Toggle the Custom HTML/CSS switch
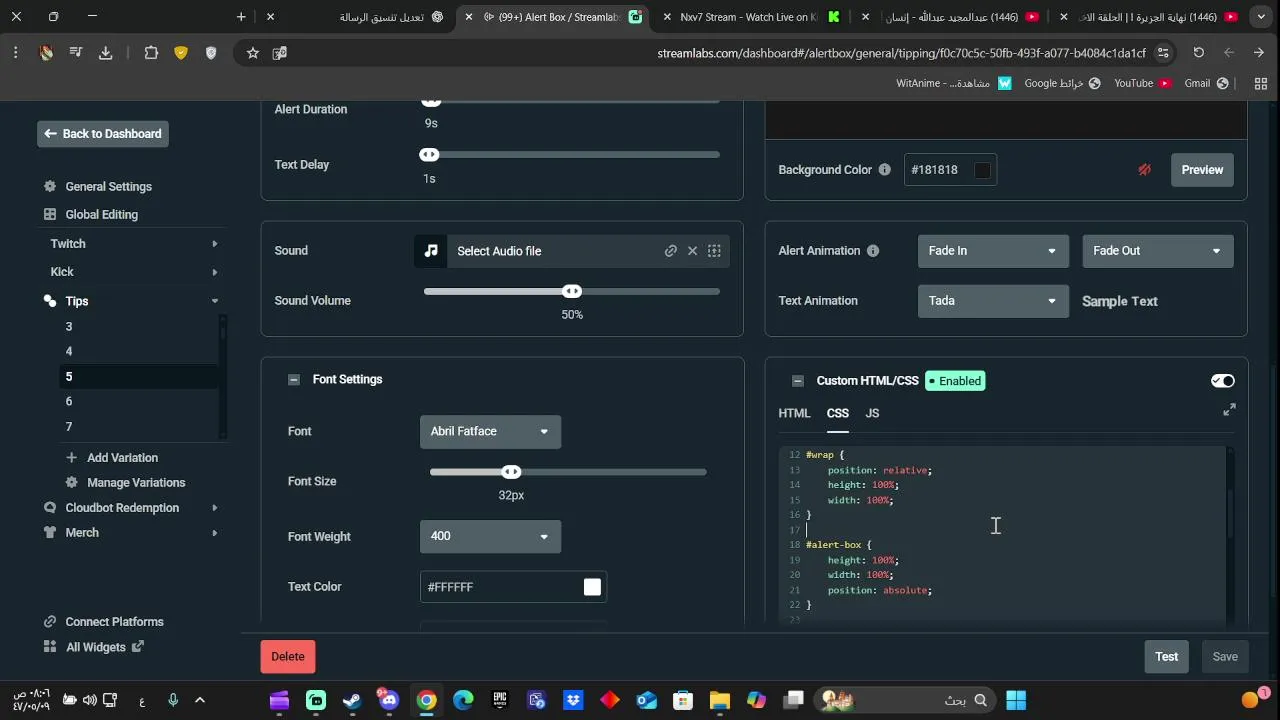The width and height of the screenshot is (1280, 720). (1222, 381)
